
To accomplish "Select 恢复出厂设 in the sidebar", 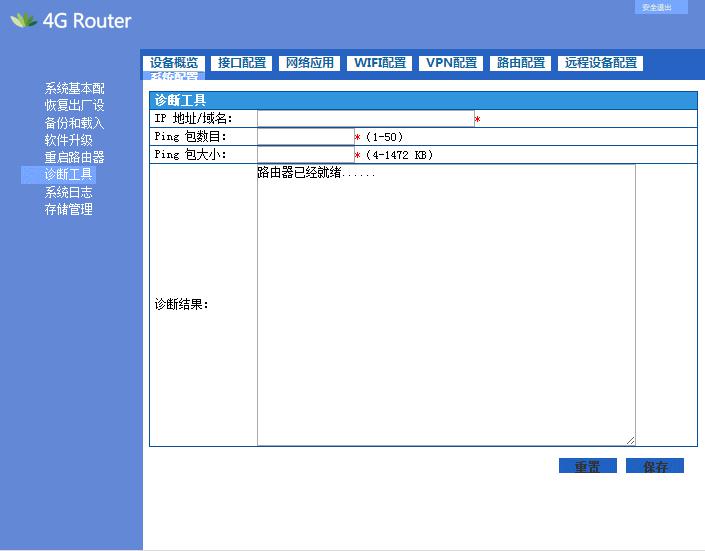I will (74, 106).
